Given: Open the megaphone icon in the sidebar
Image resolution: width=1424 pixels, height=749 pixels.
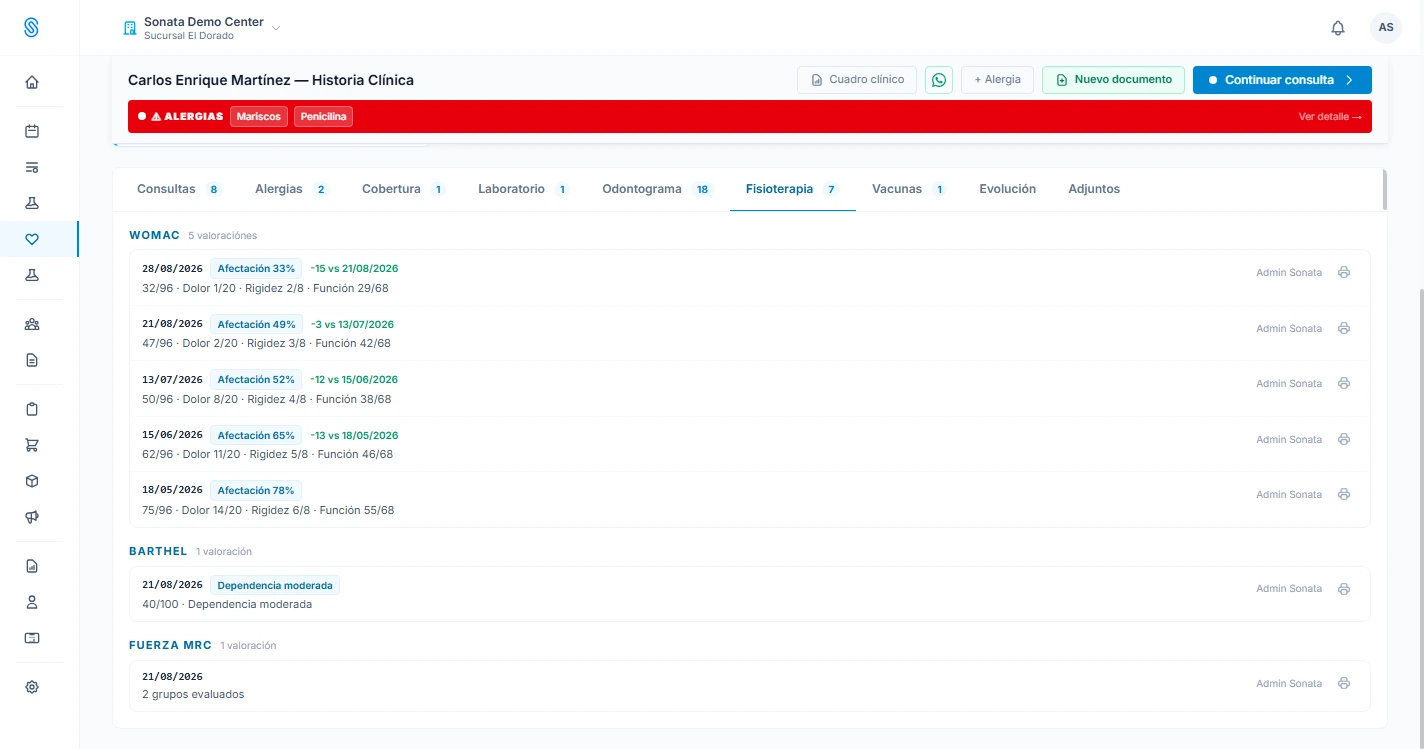Looking at the screenshot, I should 32,517.
